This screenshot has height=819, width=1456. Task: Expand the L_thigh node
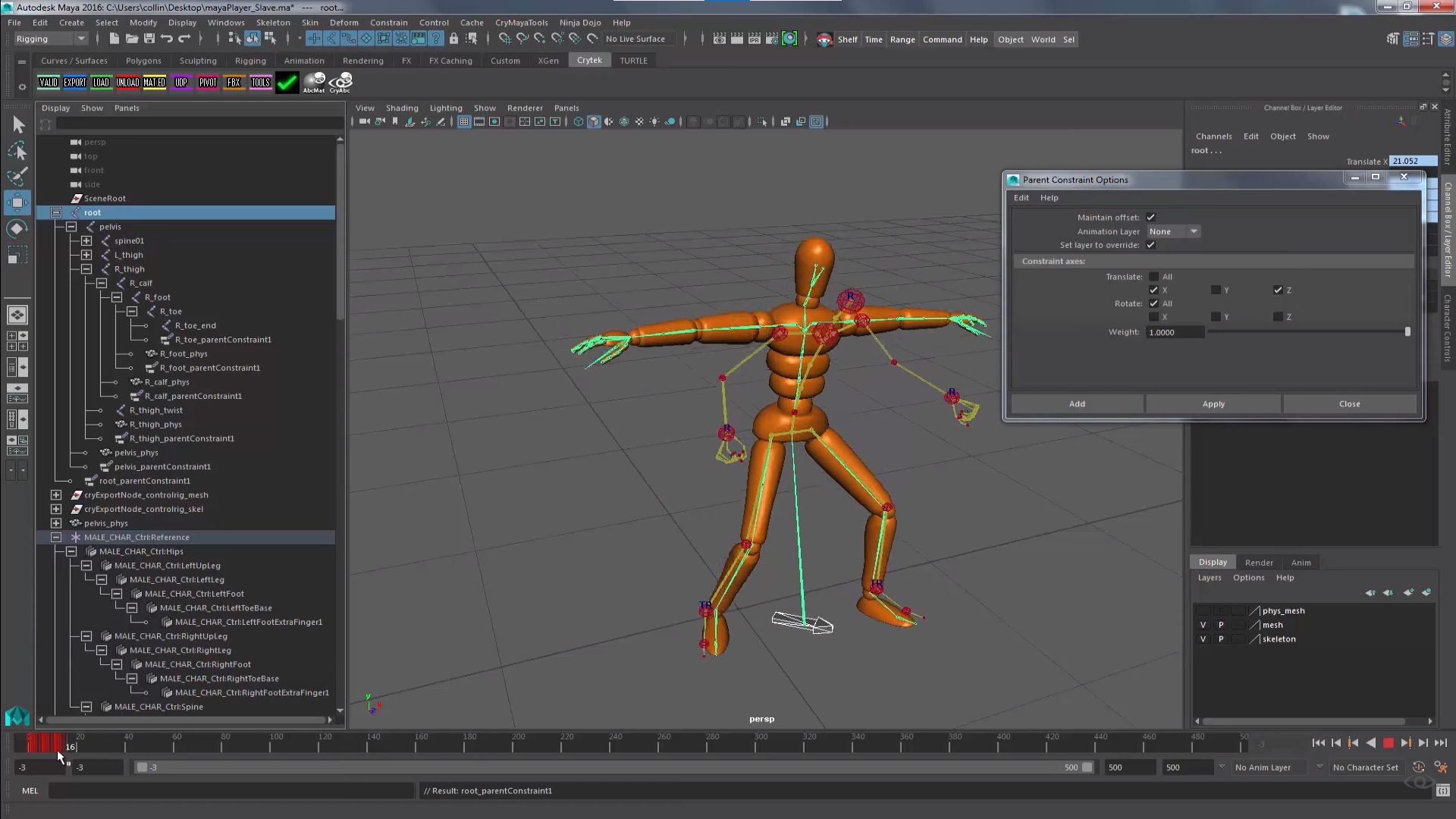click(86, 255)
